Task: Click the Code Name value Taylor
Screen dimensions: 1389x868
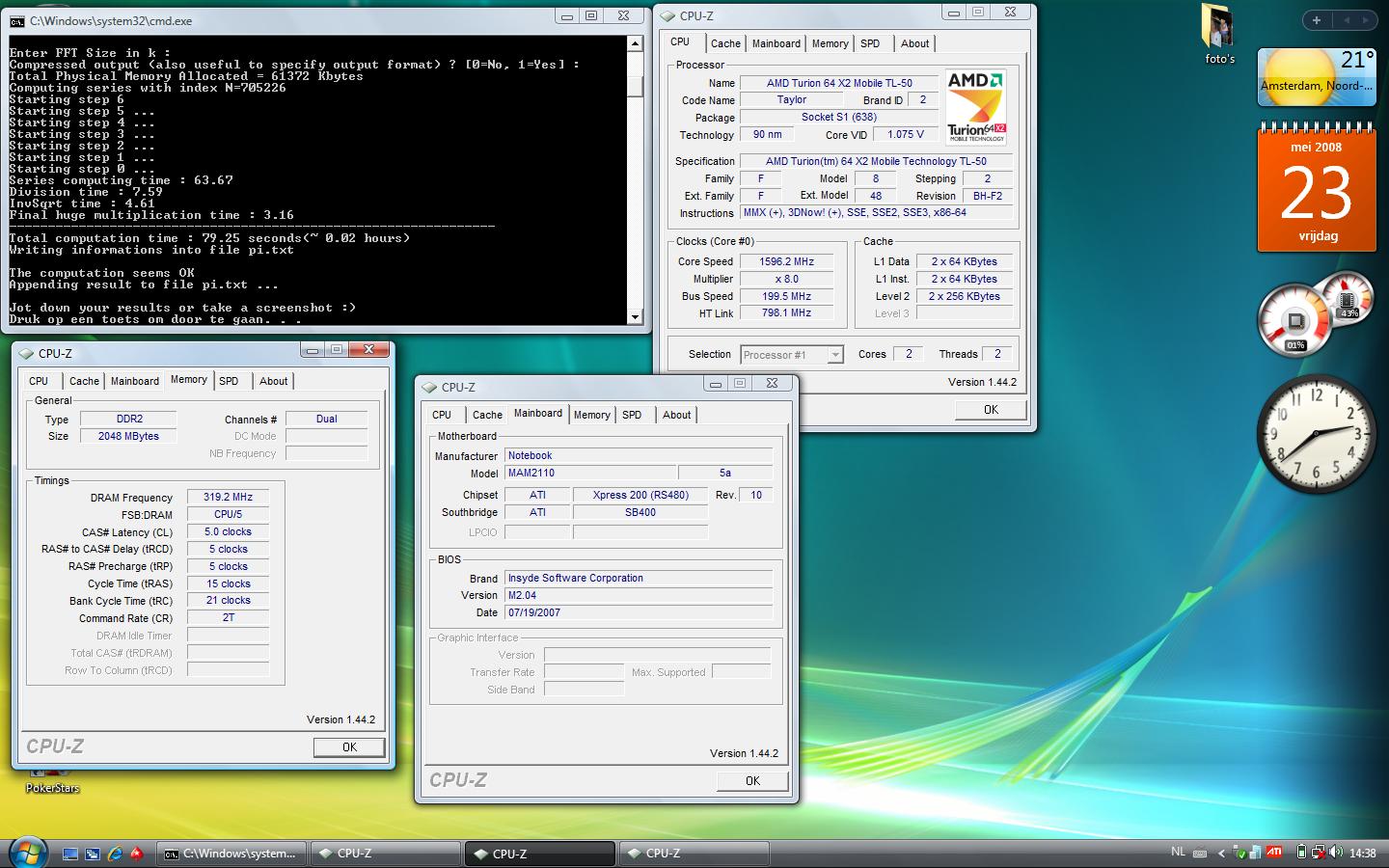Action: [791, 100]
